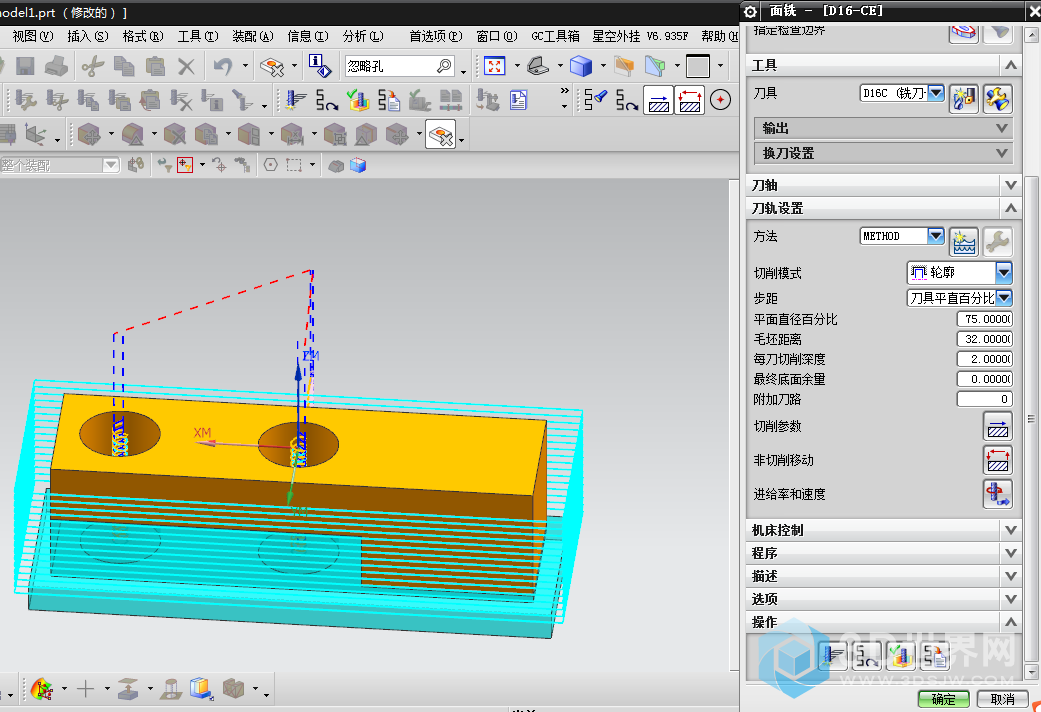
Task: Select the blue shaded cube rendering icon
Action: (x=581, y=66)
